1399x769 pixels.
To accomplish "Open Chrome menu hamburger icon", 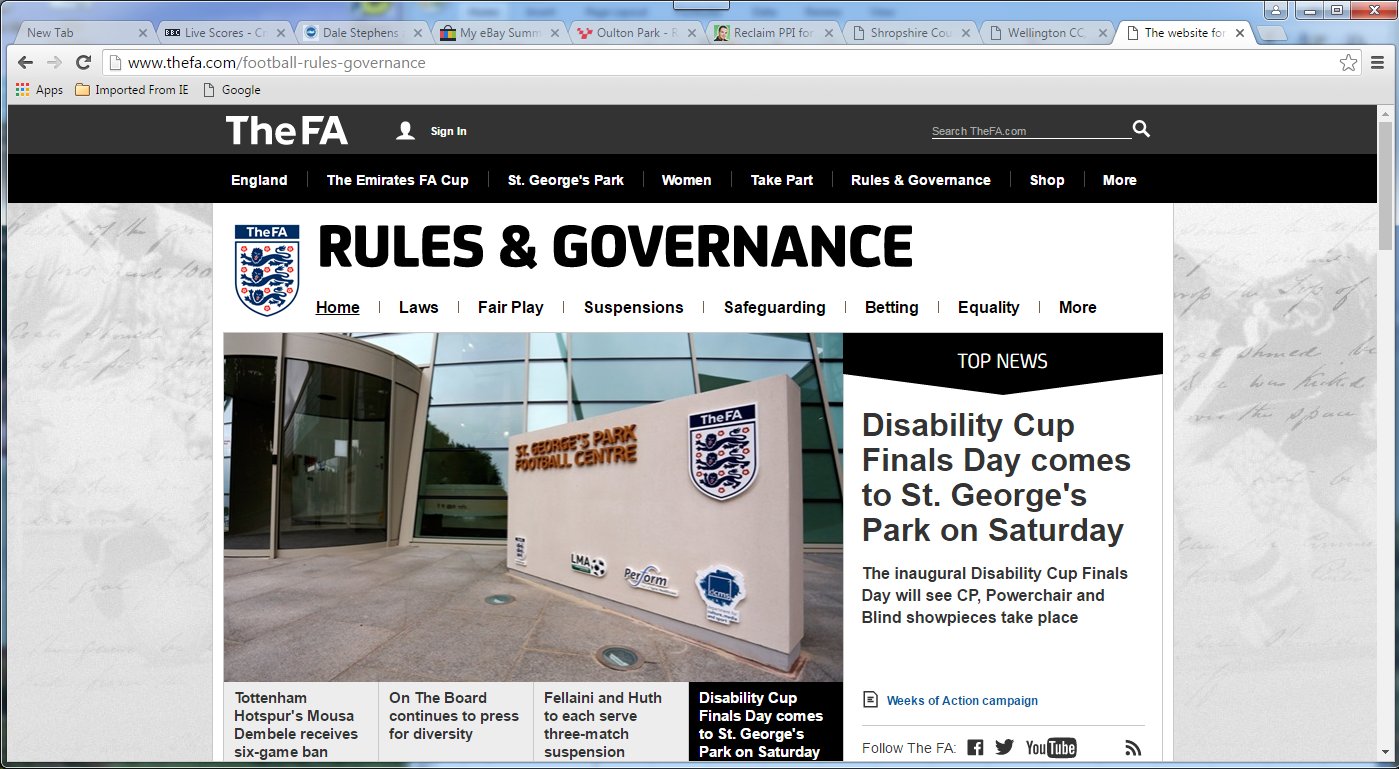I will click(1378, 63).
